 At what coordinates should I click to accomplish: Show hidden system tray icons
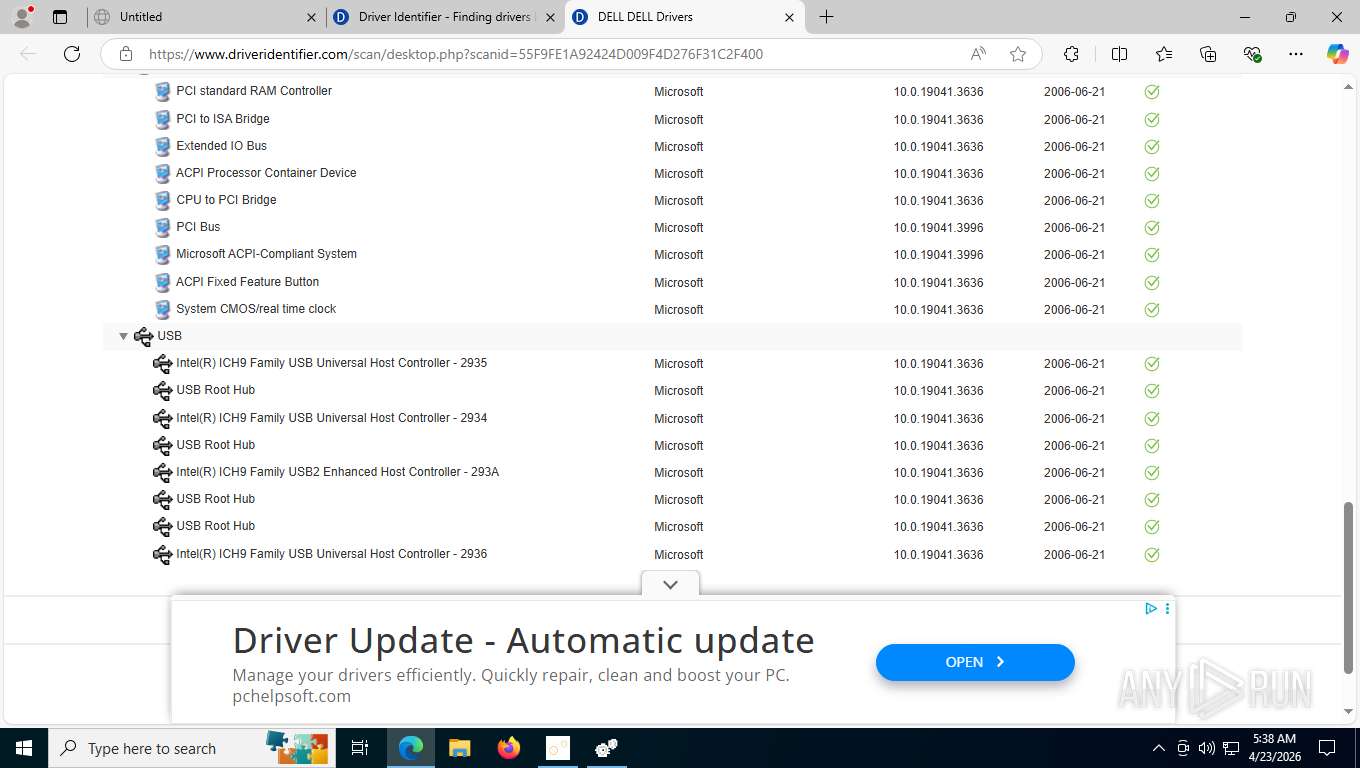pyautogui.click(x=1159, y=748)
